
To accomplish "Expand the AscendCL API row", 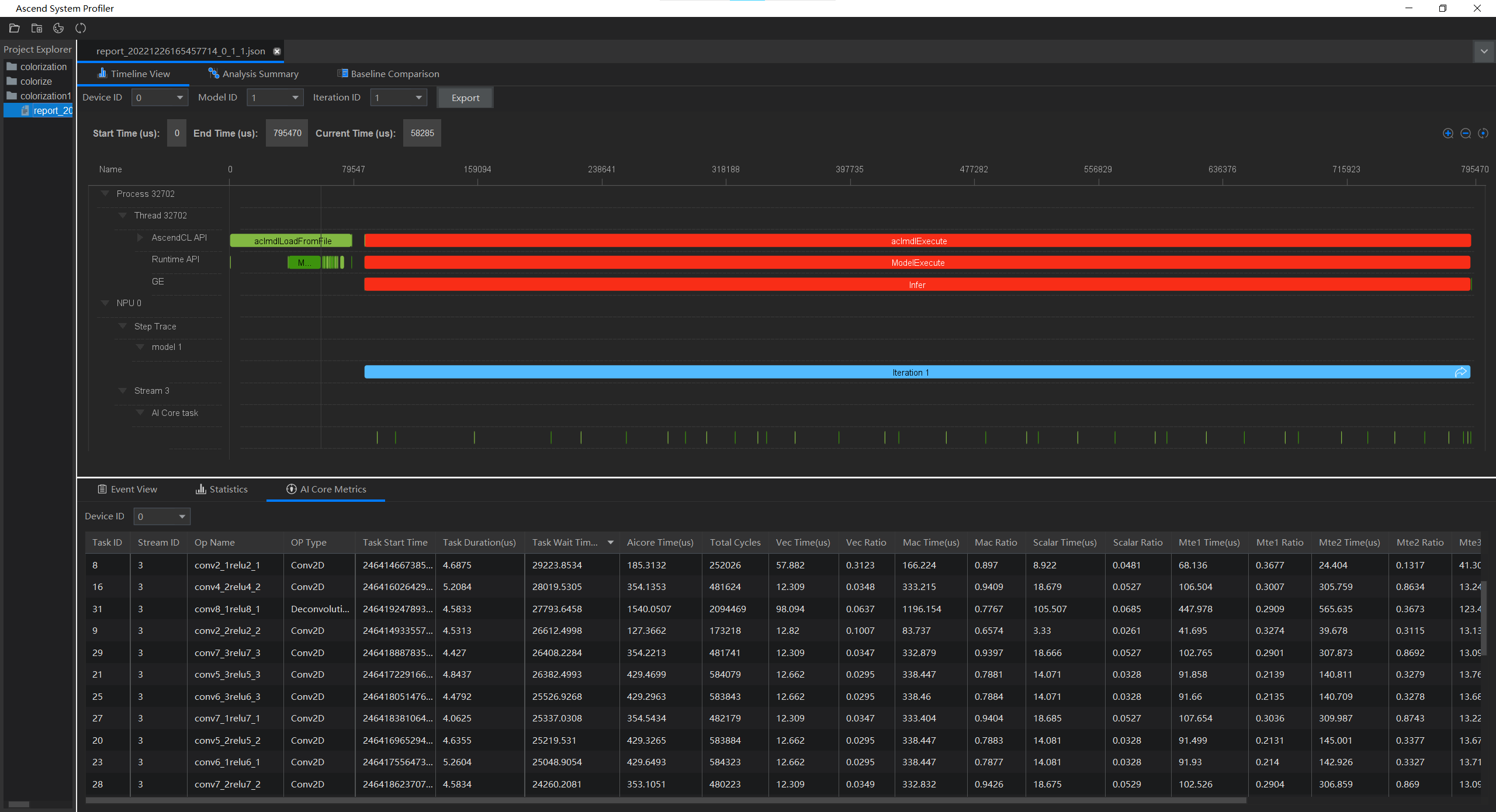I will coord(140,238).
